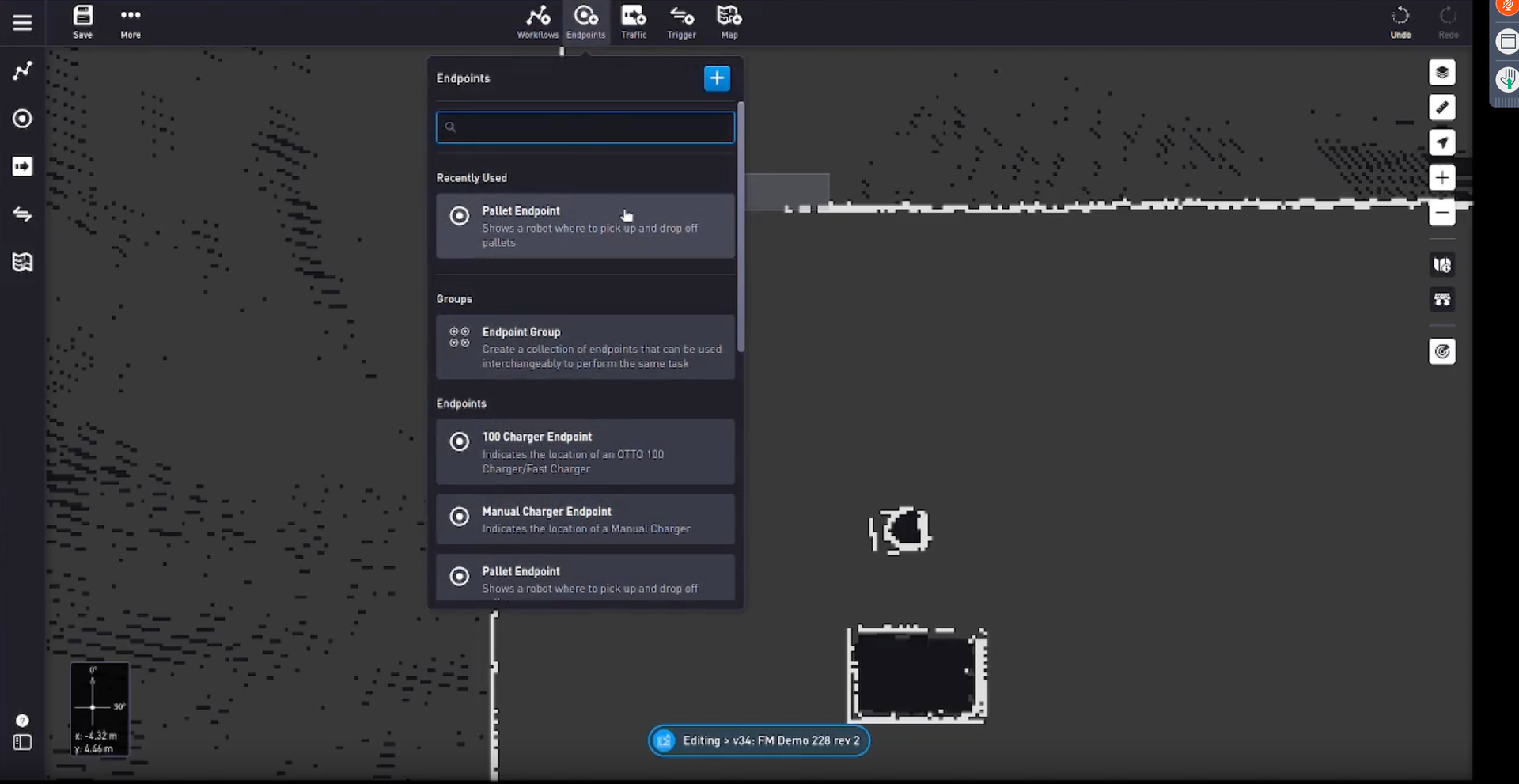
Task: Choose 100 Charger Endpoint item
Action: point(585,452)
